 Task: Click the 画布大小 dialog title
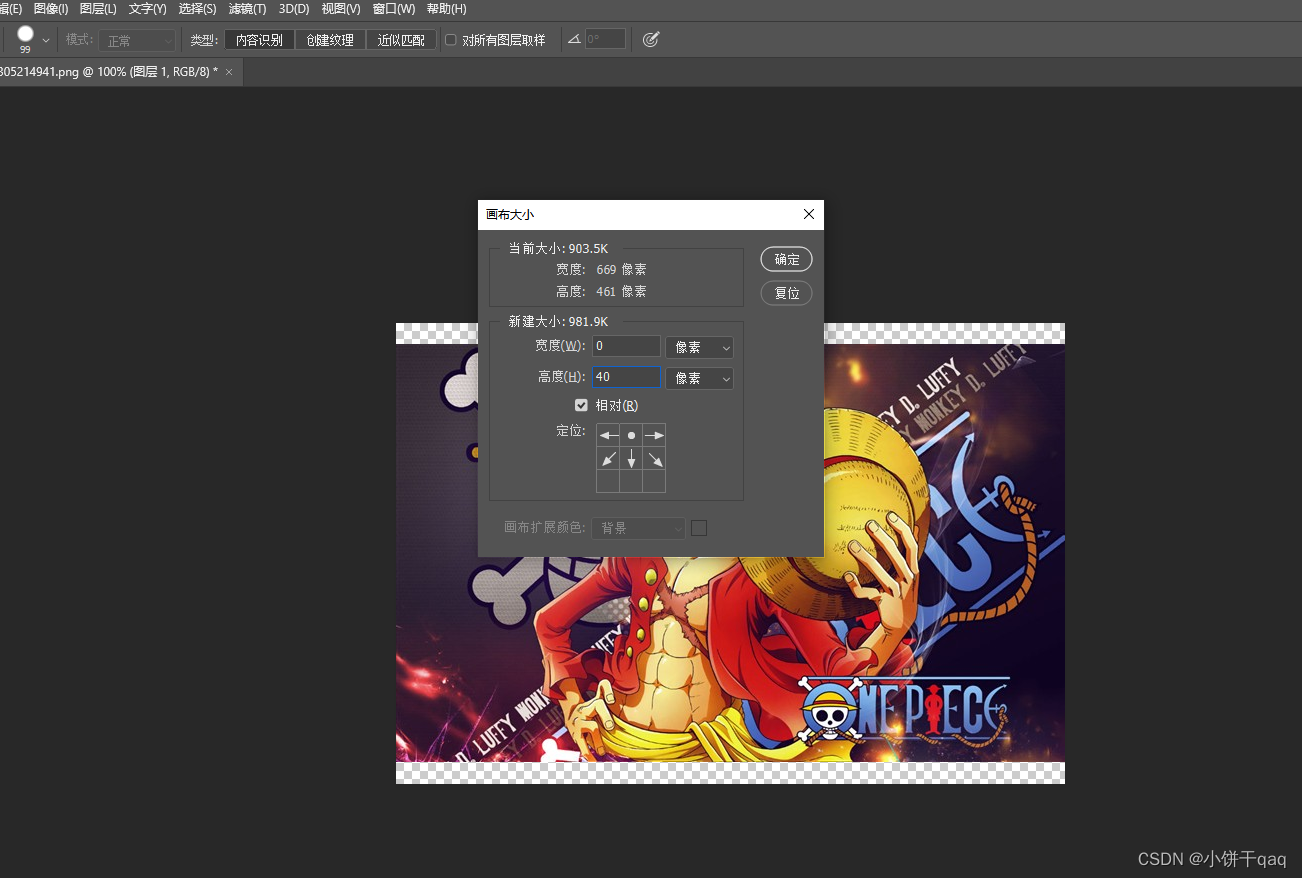coord(510,215)
